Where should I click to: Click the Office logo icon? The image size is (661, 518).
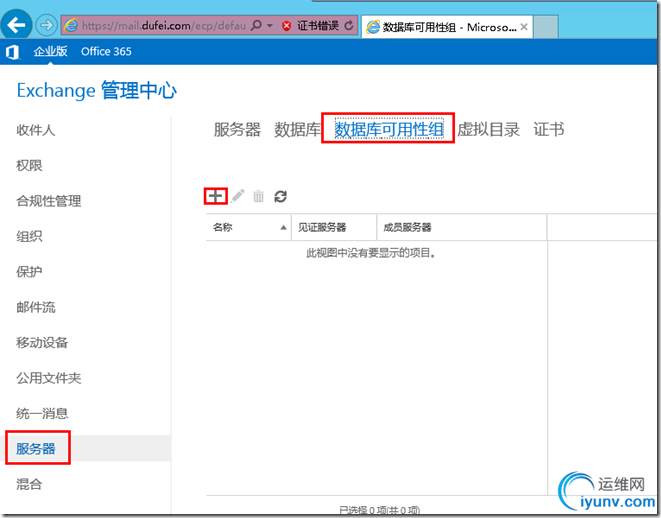click(12, 52)
